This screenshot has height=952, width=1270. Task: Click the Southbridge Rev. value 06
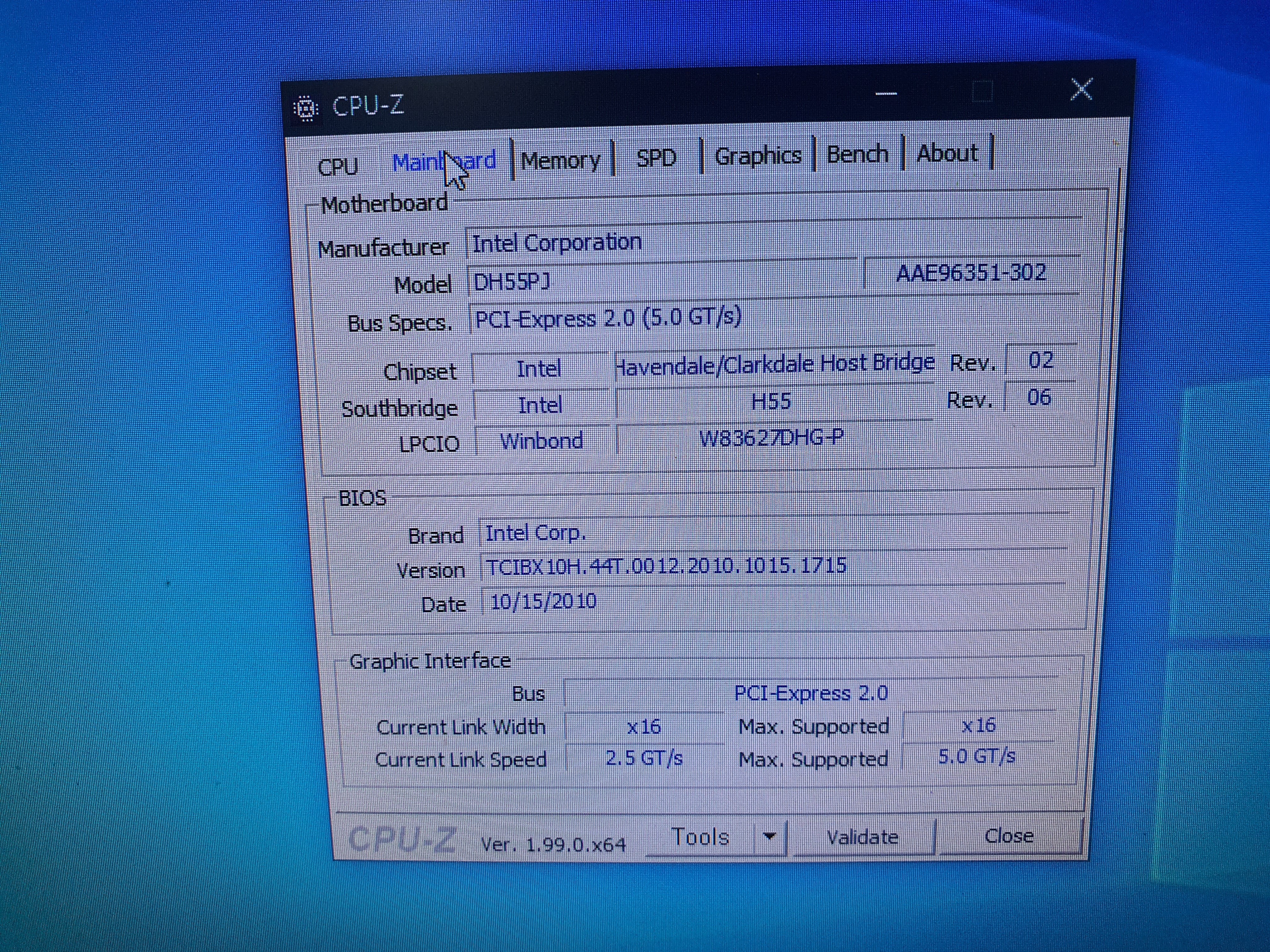(x=1039, y=397)
